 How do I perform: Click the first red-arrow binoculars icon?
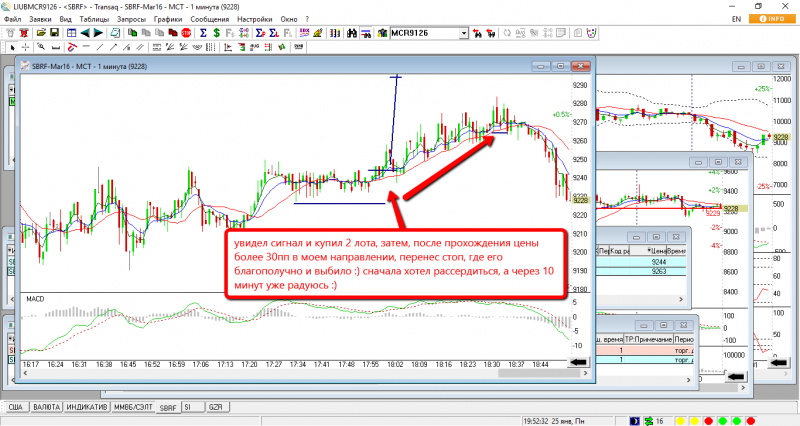pyautogui.click(x=478, y=33)
